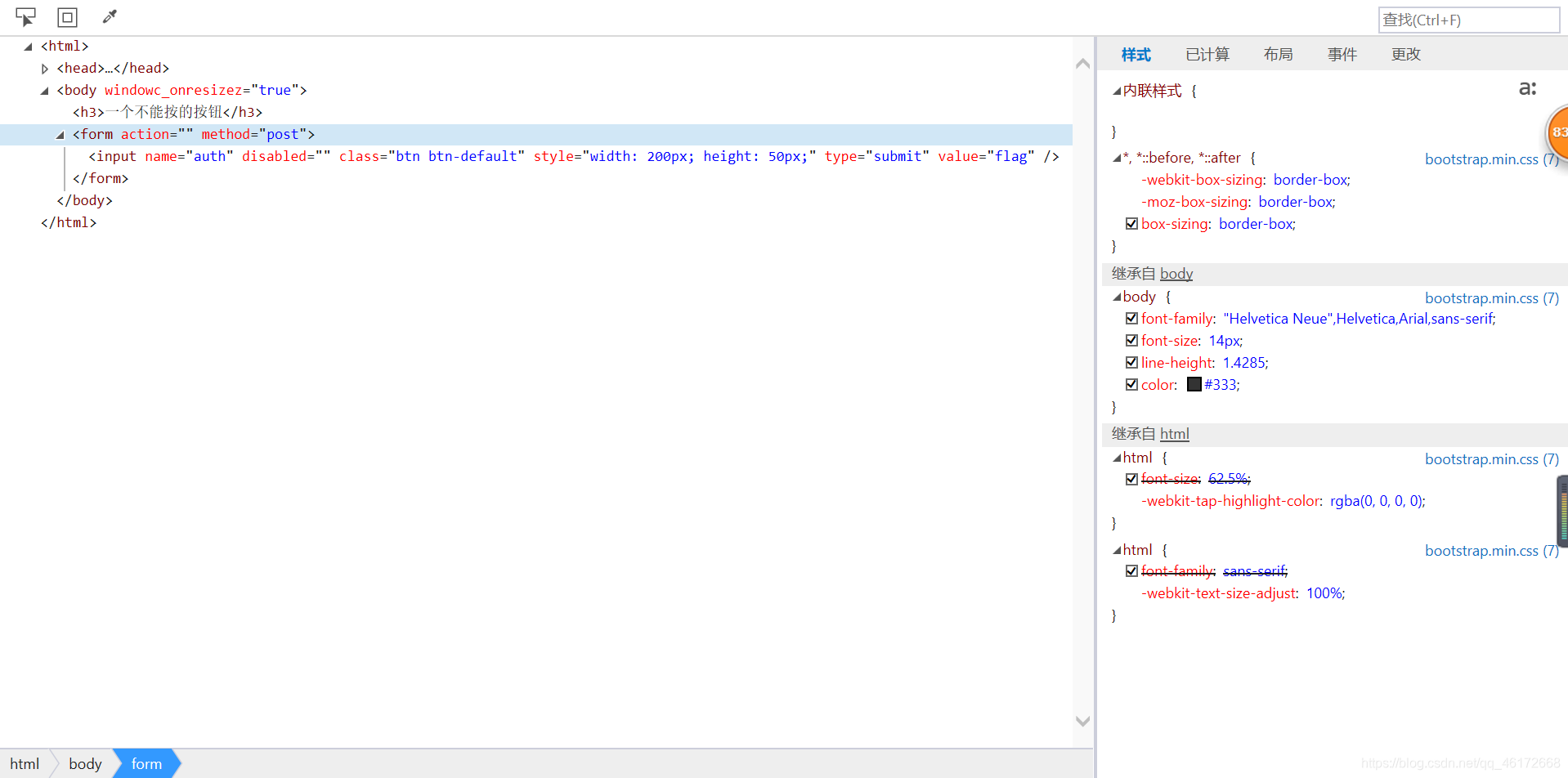Image resolution: width=1568 pixels, height=778 pixels.
Task: Click the method="post" attribute on form
Action: (254, 135)
